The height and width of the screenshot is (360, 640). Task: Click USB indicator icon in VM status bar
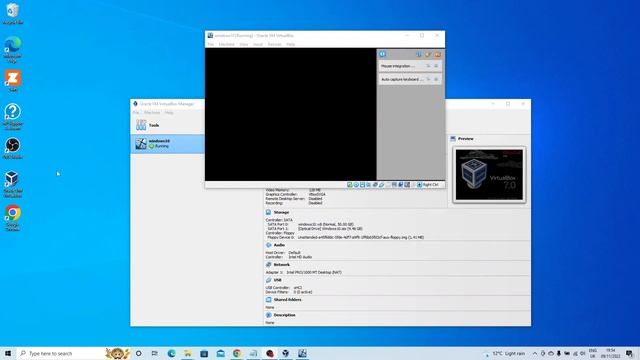[x=381, y=185]
